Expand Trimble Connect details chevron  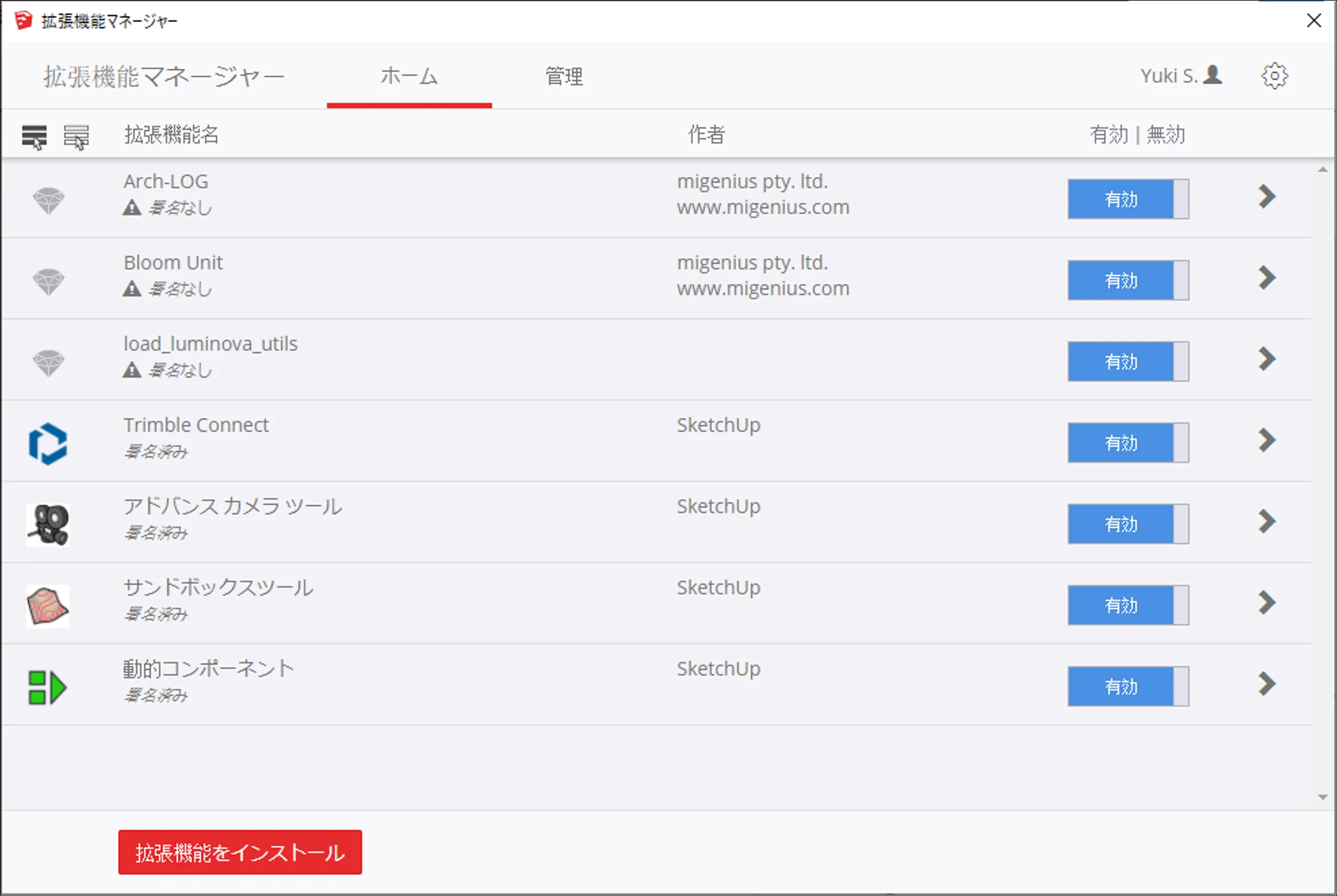coord(1267,440)
